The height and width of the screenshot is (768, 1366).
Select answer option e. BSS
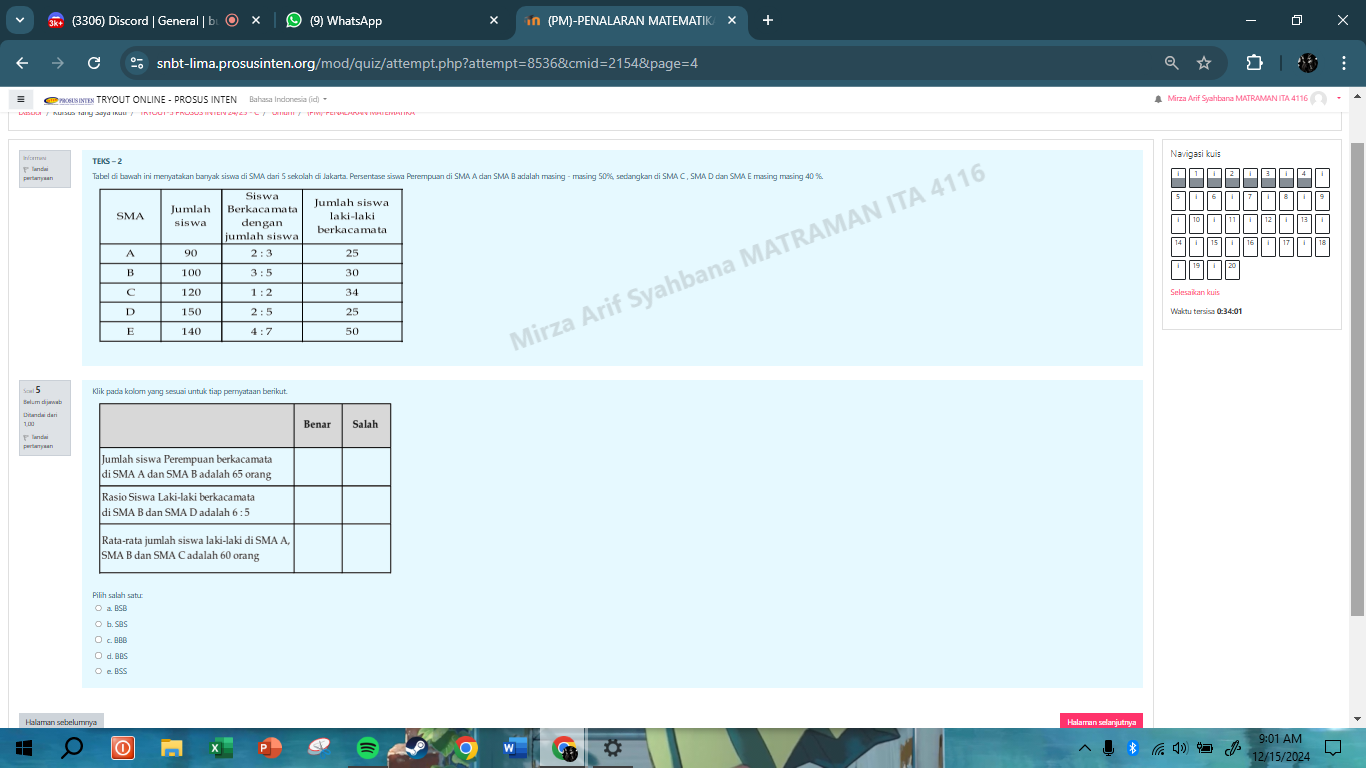tap(98, 672)
